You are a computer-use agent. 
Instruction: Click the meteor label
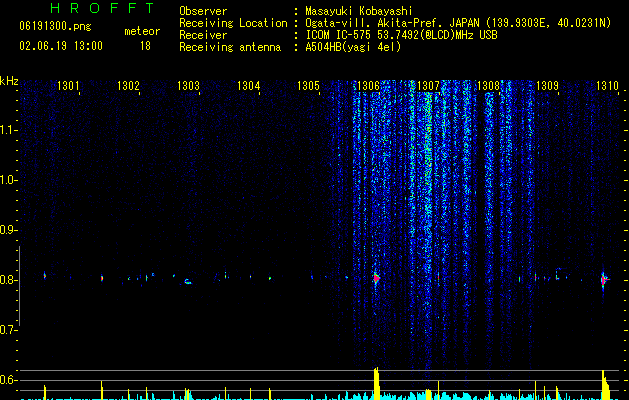142,31
